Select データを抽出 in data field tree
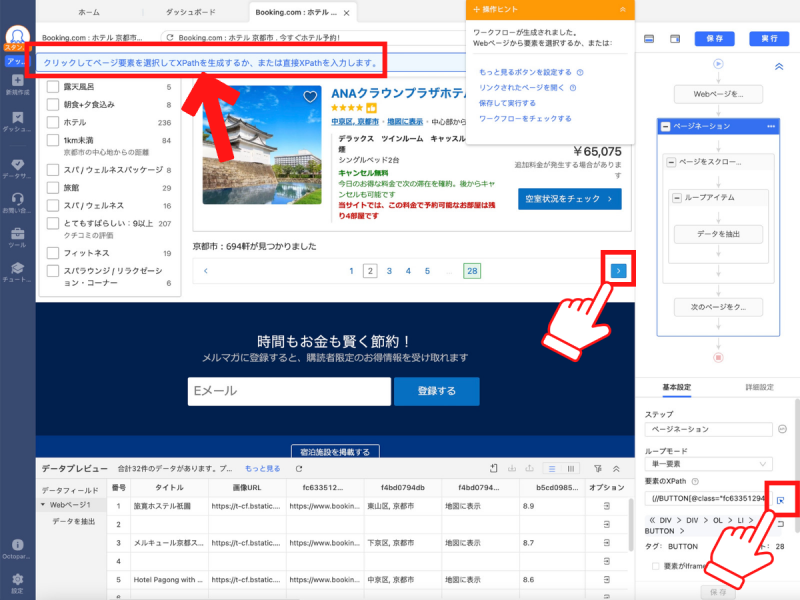 73,521
